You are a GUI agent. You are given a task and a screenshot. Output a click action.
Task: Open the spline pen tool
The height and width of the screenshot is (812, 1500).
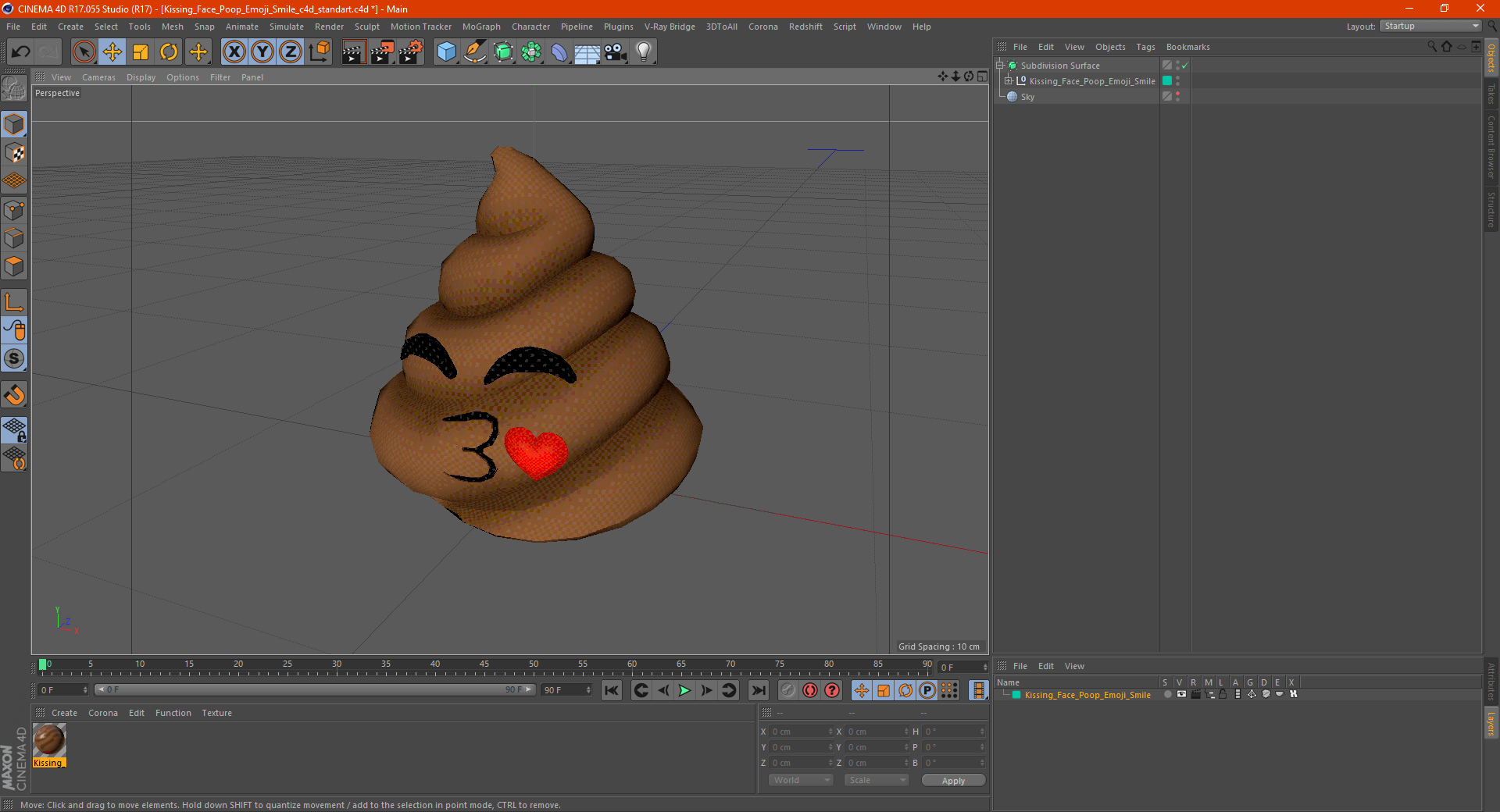(474, 52)
